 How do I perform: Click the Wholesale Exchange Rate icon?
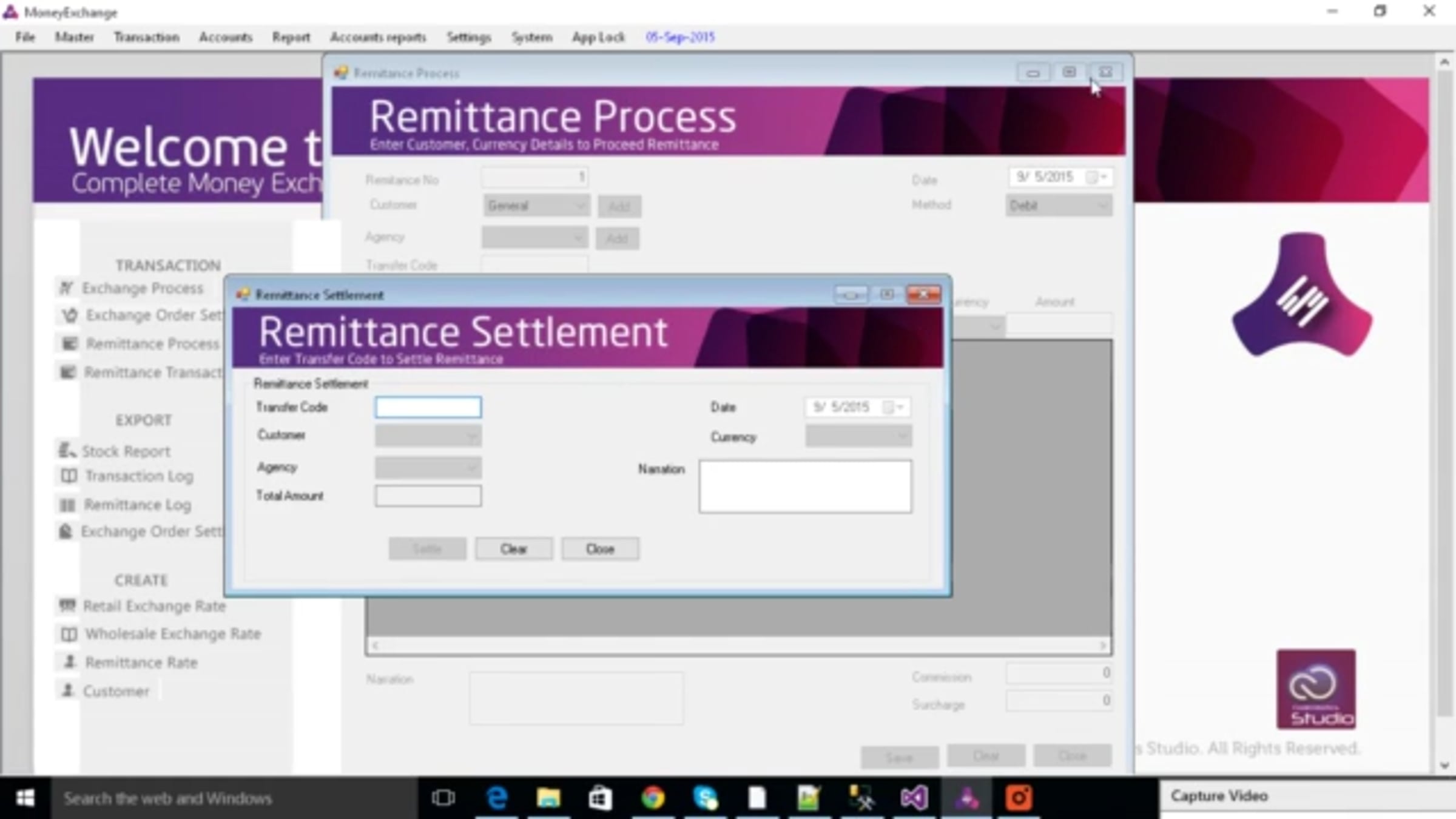(x=69, y=634)
